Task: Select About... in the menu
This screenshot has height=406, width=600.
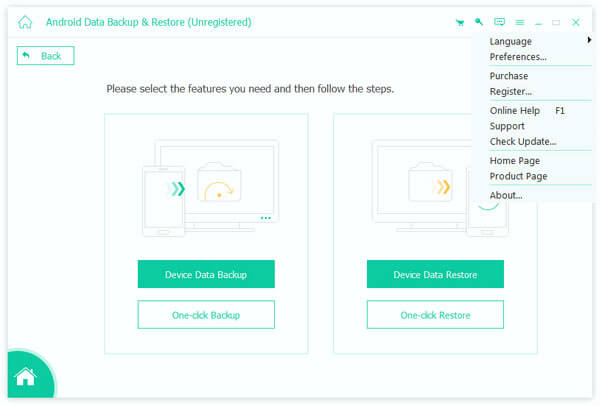Action: (x=505, y=196)
